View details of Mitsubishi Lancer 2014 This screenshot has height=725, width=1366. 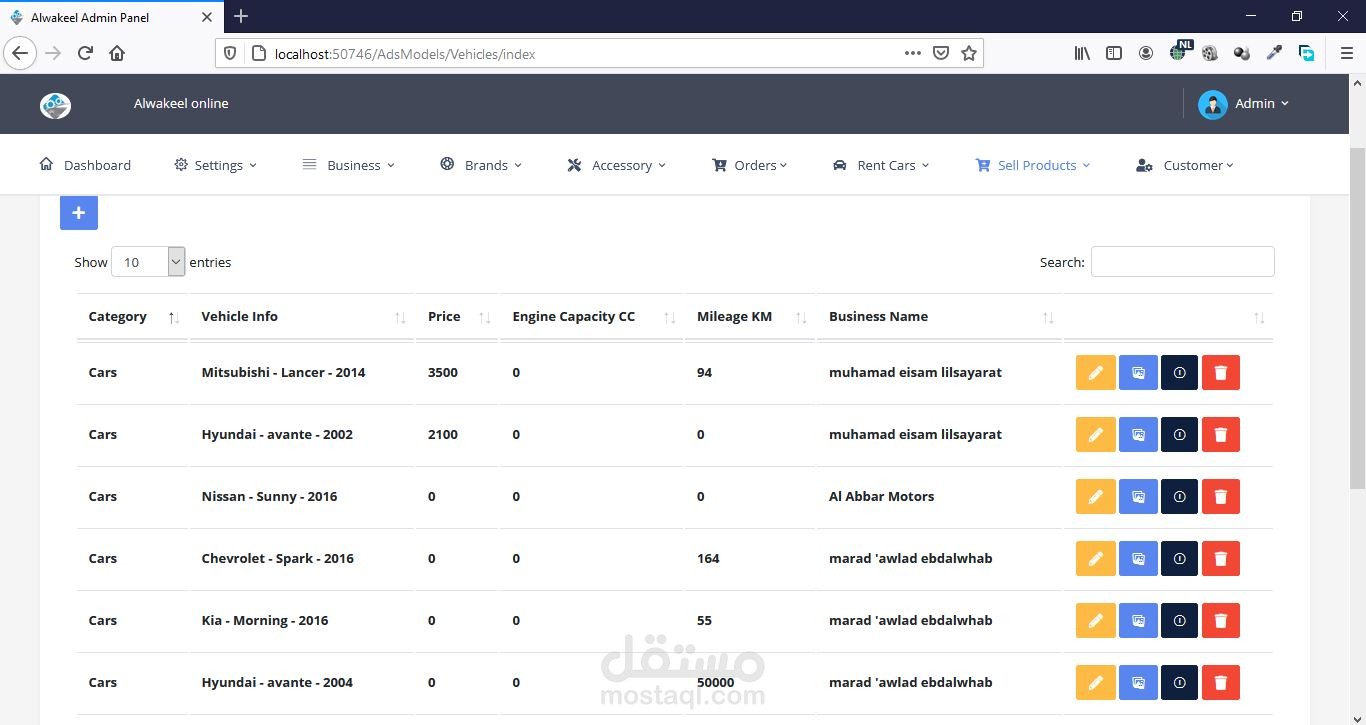(x=1179, y=372)
